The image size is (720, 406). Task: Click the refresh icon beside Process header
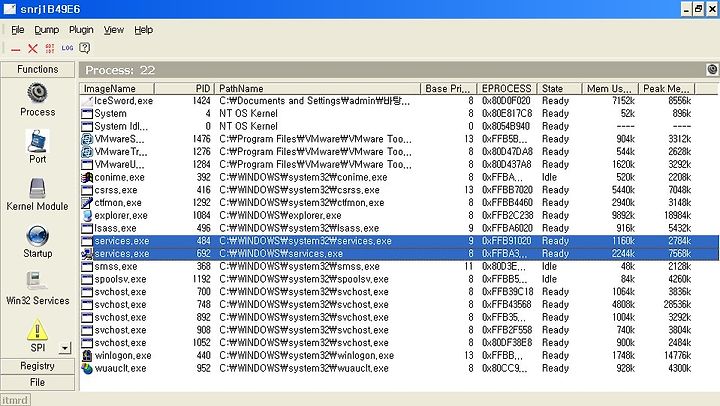(x=712, y=69)
